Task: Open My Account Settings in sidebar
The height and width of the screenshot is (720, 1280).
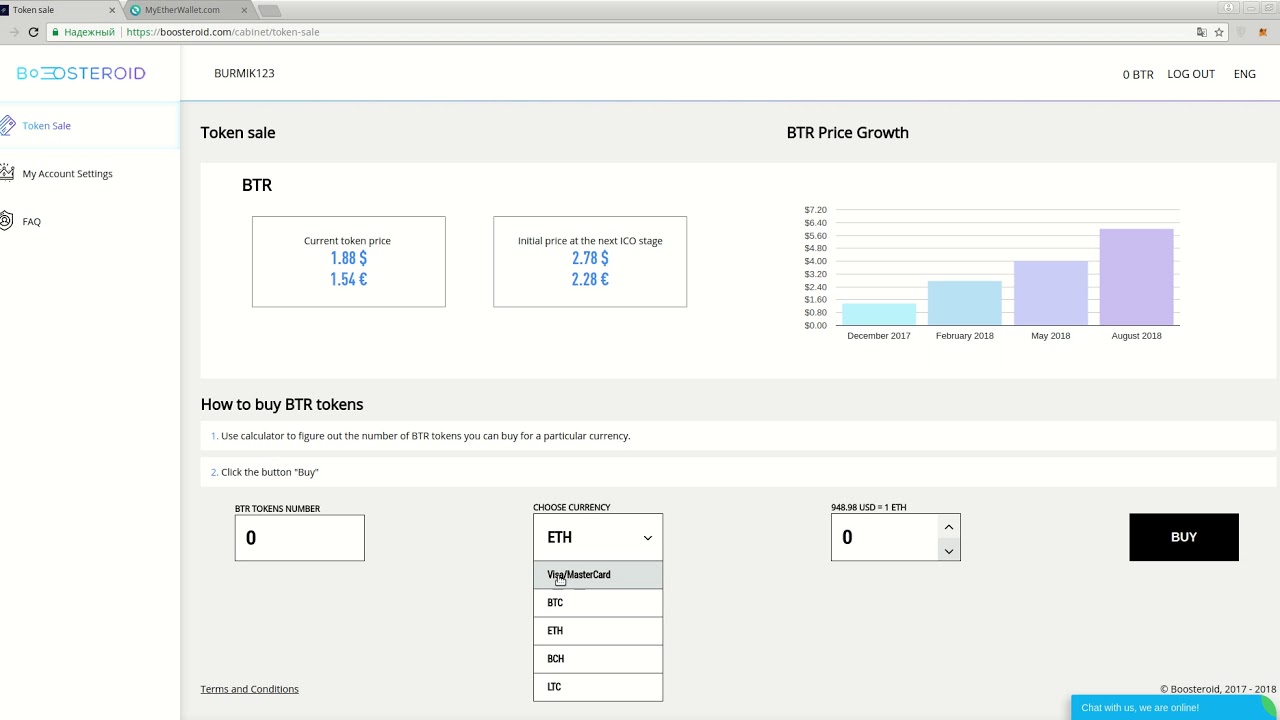Action: pos(67,174)
